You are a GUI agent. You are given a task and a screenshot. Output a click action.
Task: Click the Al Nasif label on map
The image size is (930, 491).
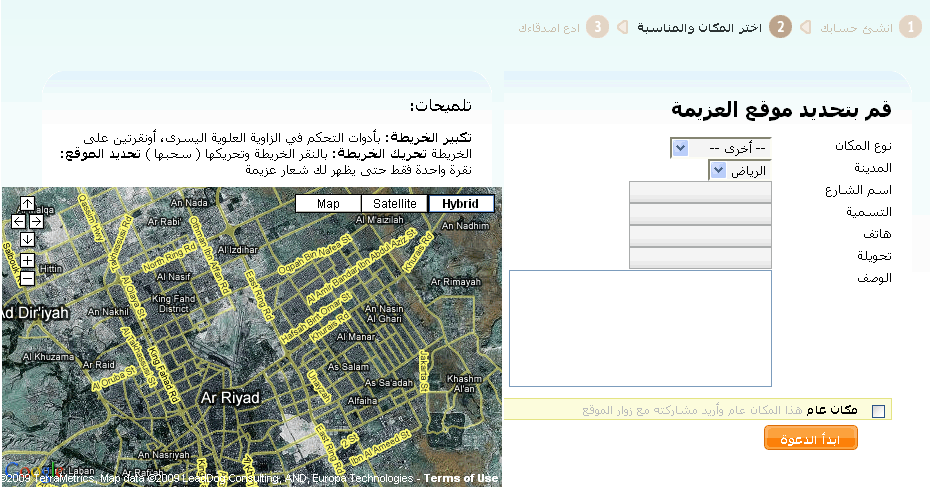click(x=174, y=276)
